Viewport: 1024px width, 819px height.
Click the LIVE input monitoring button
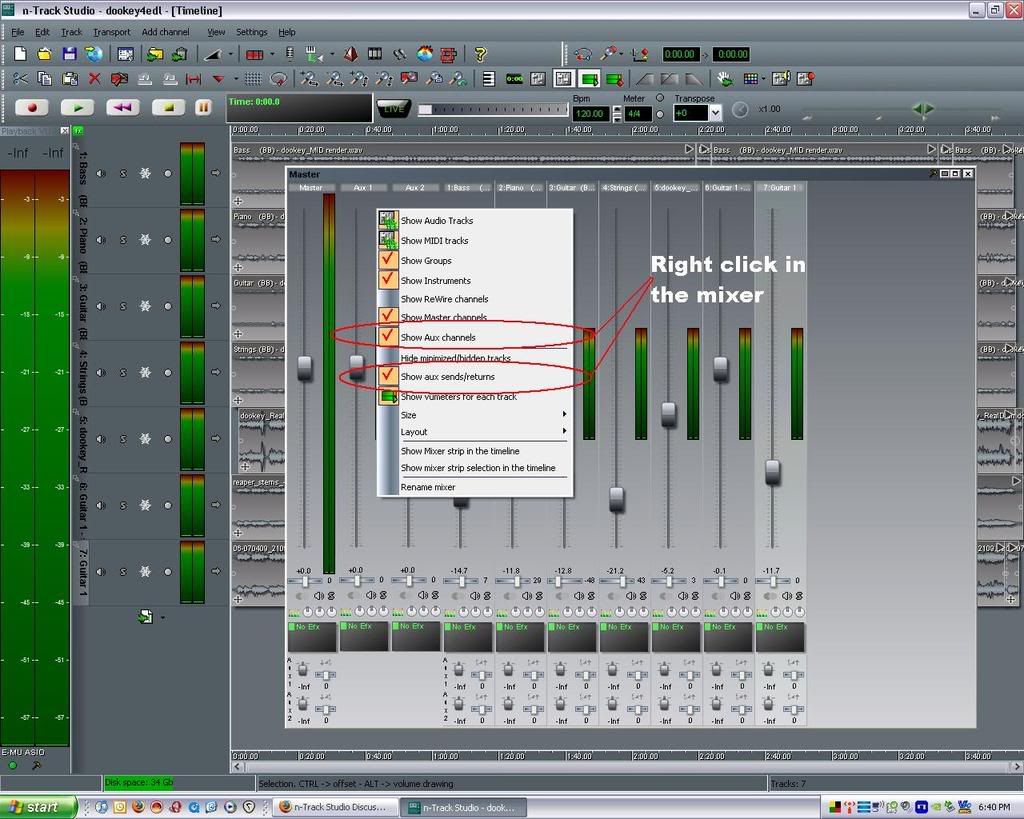(394, 108)
